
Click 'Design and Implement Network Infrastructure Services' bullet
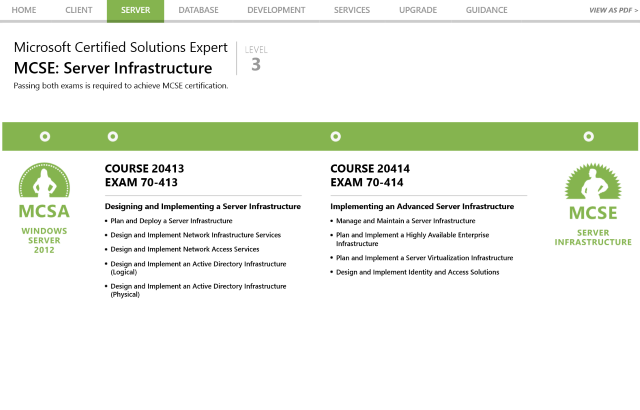tap(196, 235)
